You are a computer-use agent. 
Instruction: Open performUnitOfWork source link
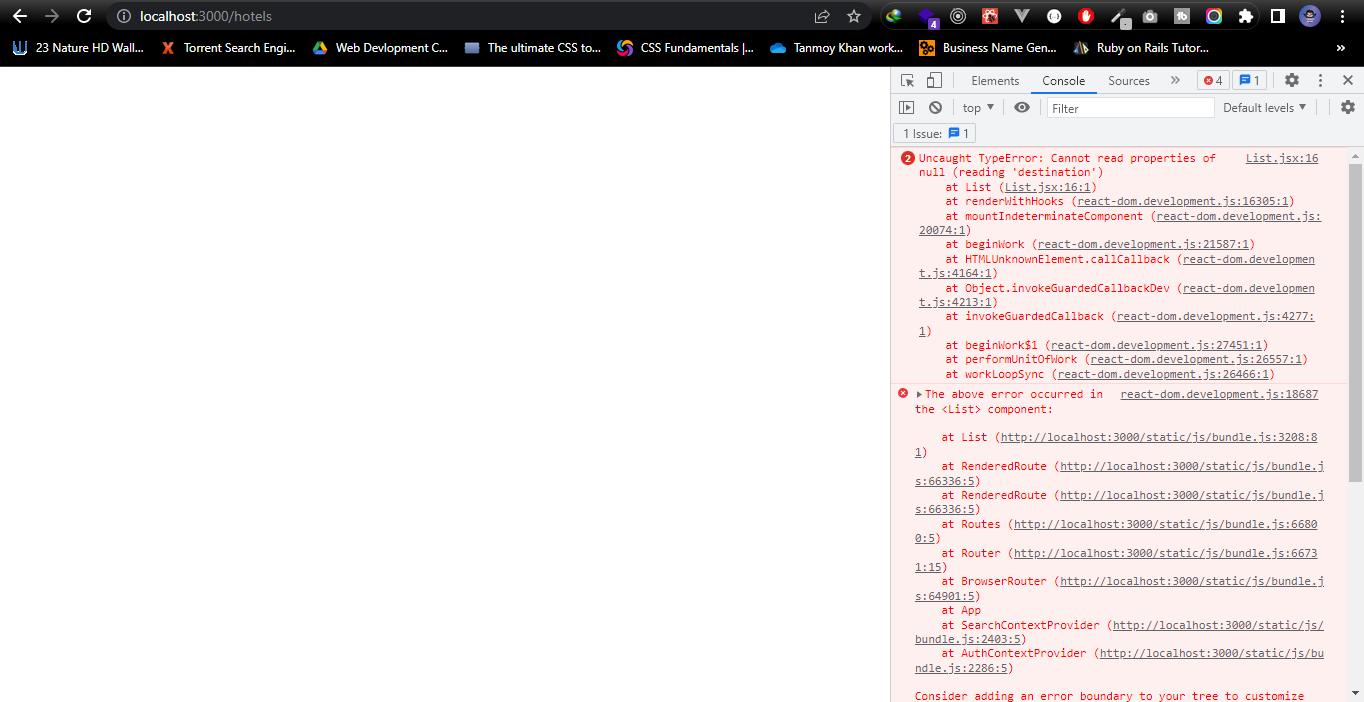(1197, 359)
